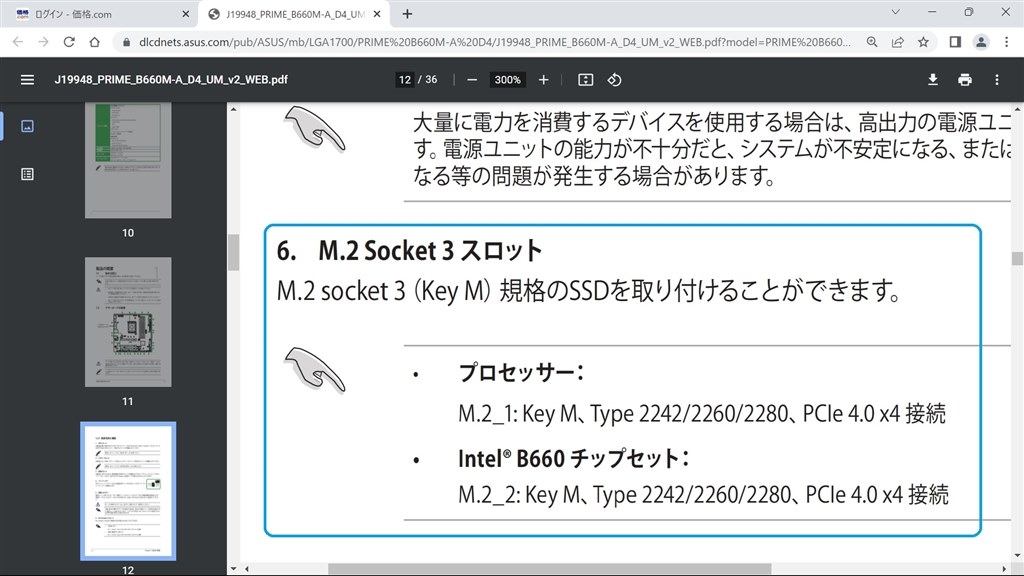Reload the current page
This screenshot has width=1024, height=576.
69,42
